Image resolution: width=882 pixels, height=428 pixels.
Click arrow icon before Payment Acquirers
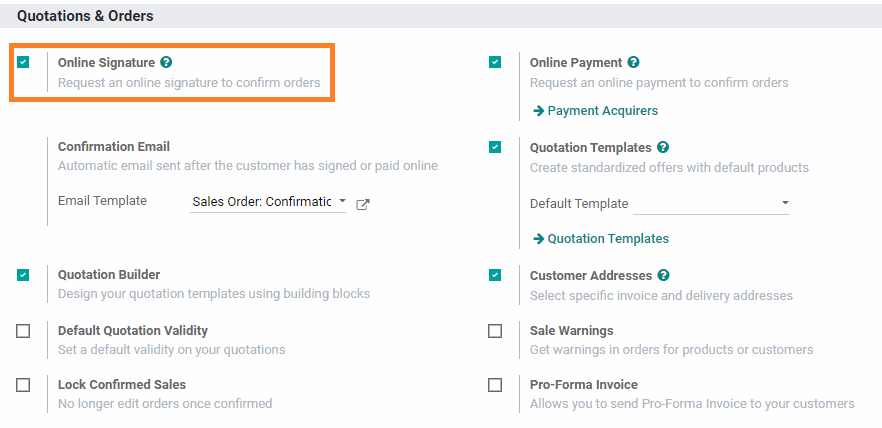click(538, 111)
